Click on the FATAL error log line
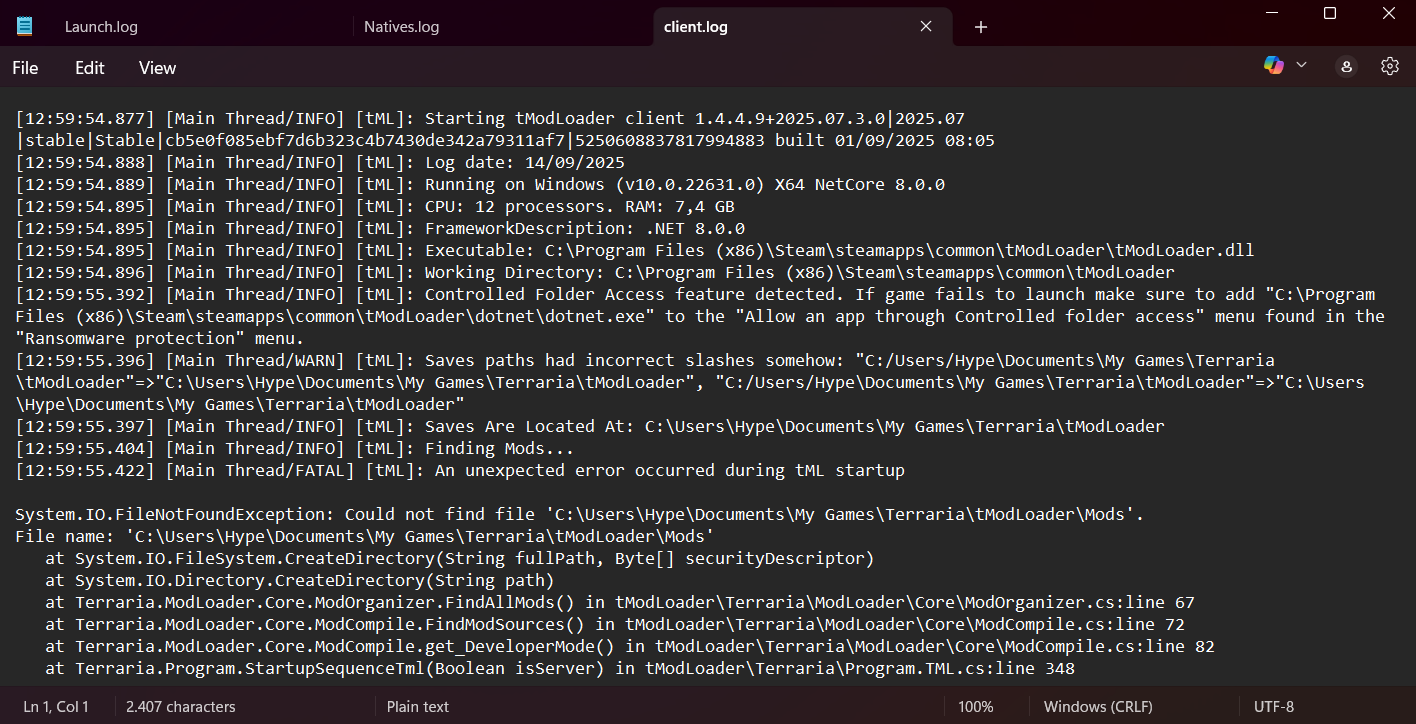Viewport: 1416px width, 724px height. pos(460,470)
